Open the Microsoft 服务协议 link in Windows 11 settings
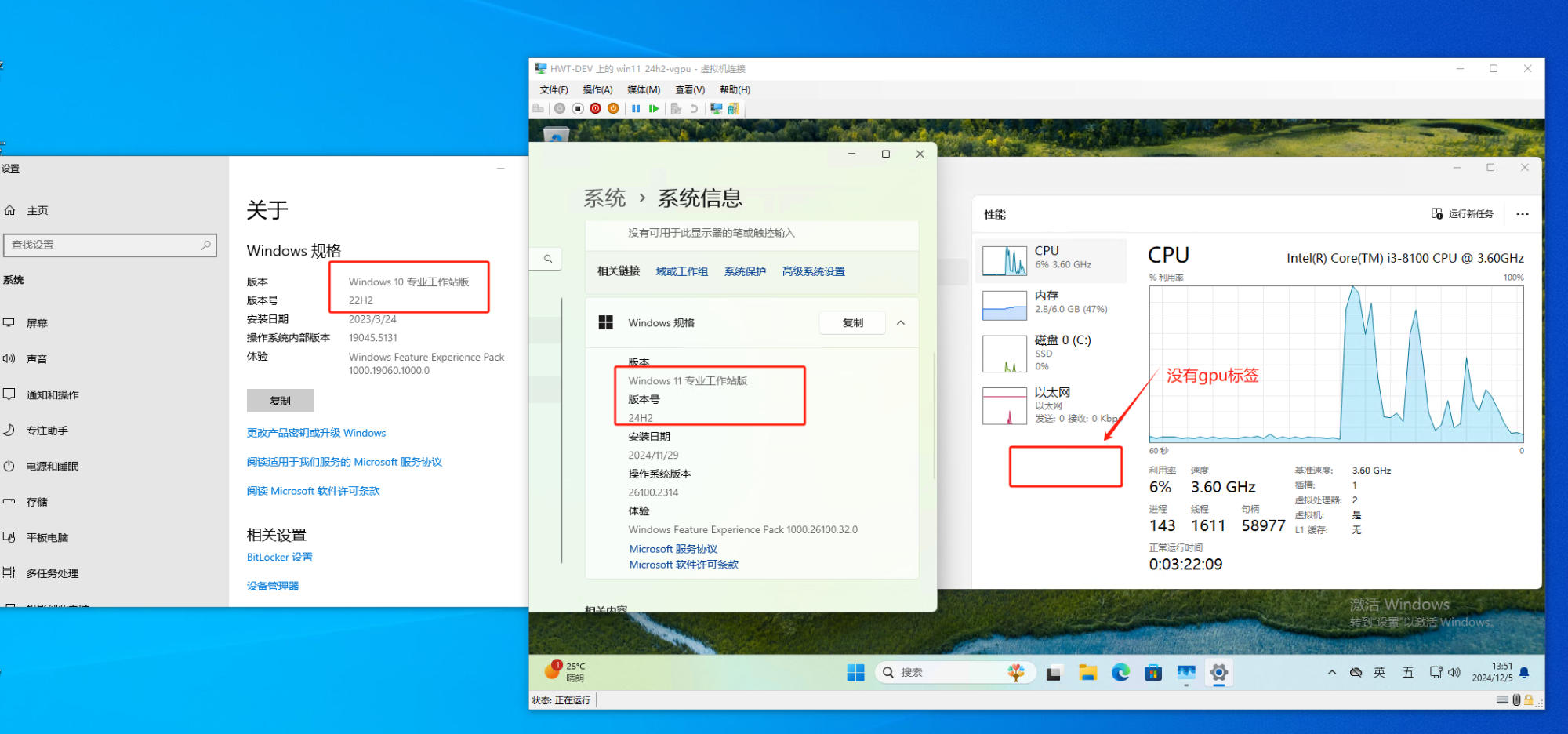Image resolution: width=1568 pixels, height=734 pixels. pos(673,549)
